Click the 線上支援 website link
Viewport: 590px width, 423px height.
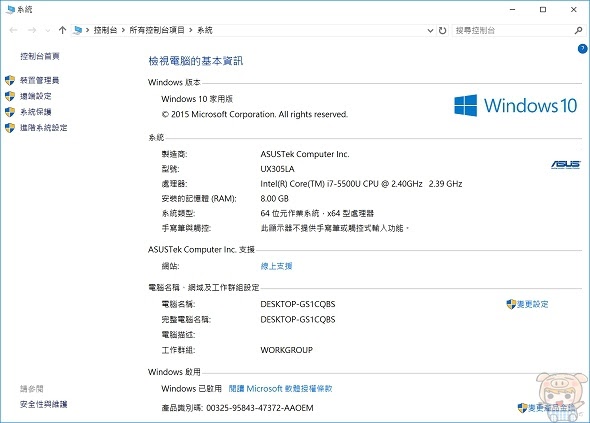pos(277,266)
